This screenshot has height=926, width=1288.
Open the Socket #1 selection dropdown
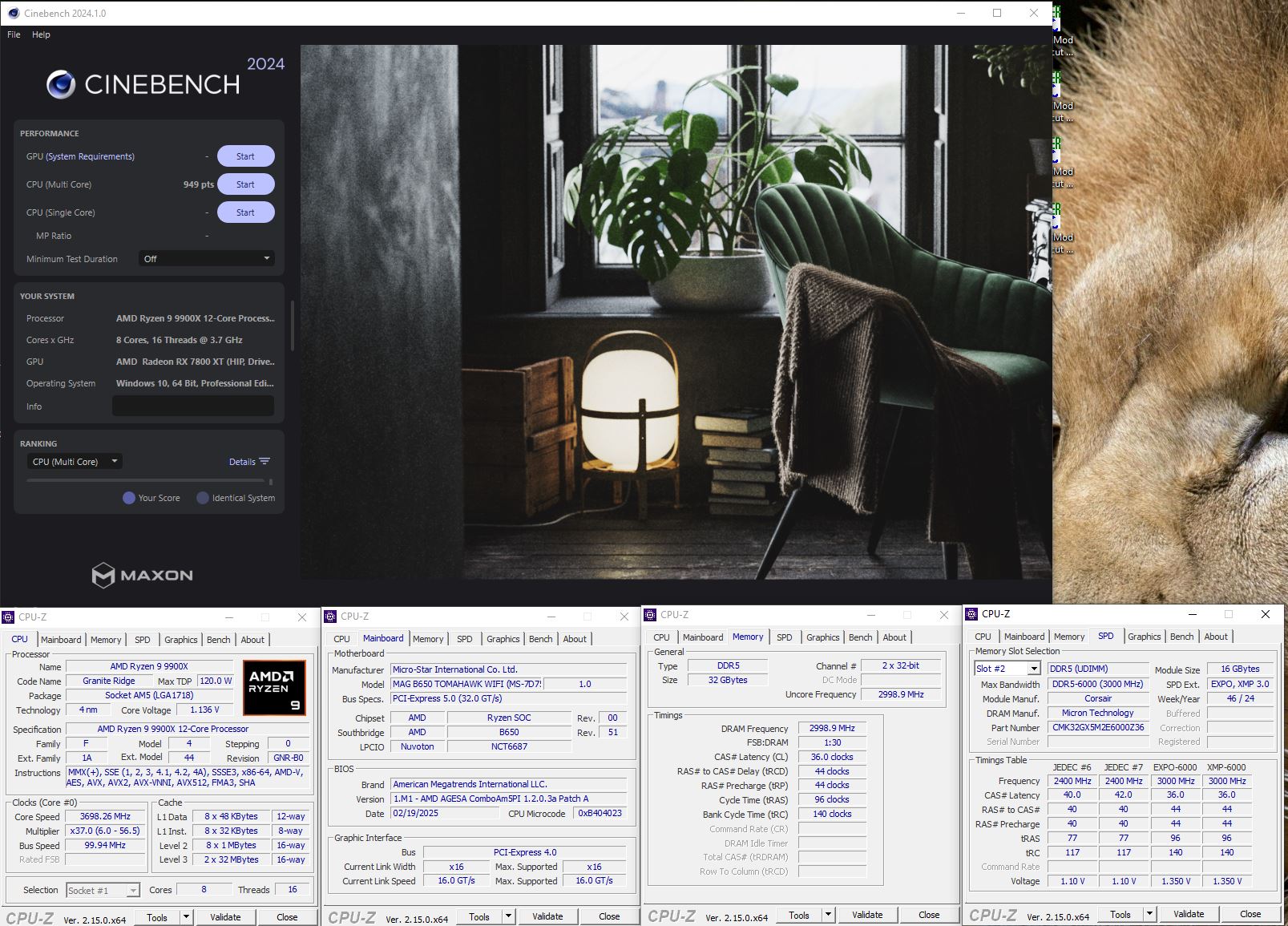pos(103,890)
